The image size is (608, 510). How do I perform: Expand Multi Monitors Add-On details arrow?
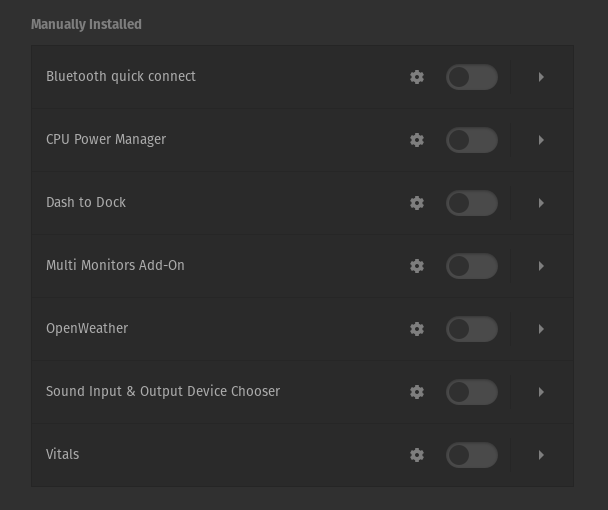click(x=541, y=266)
